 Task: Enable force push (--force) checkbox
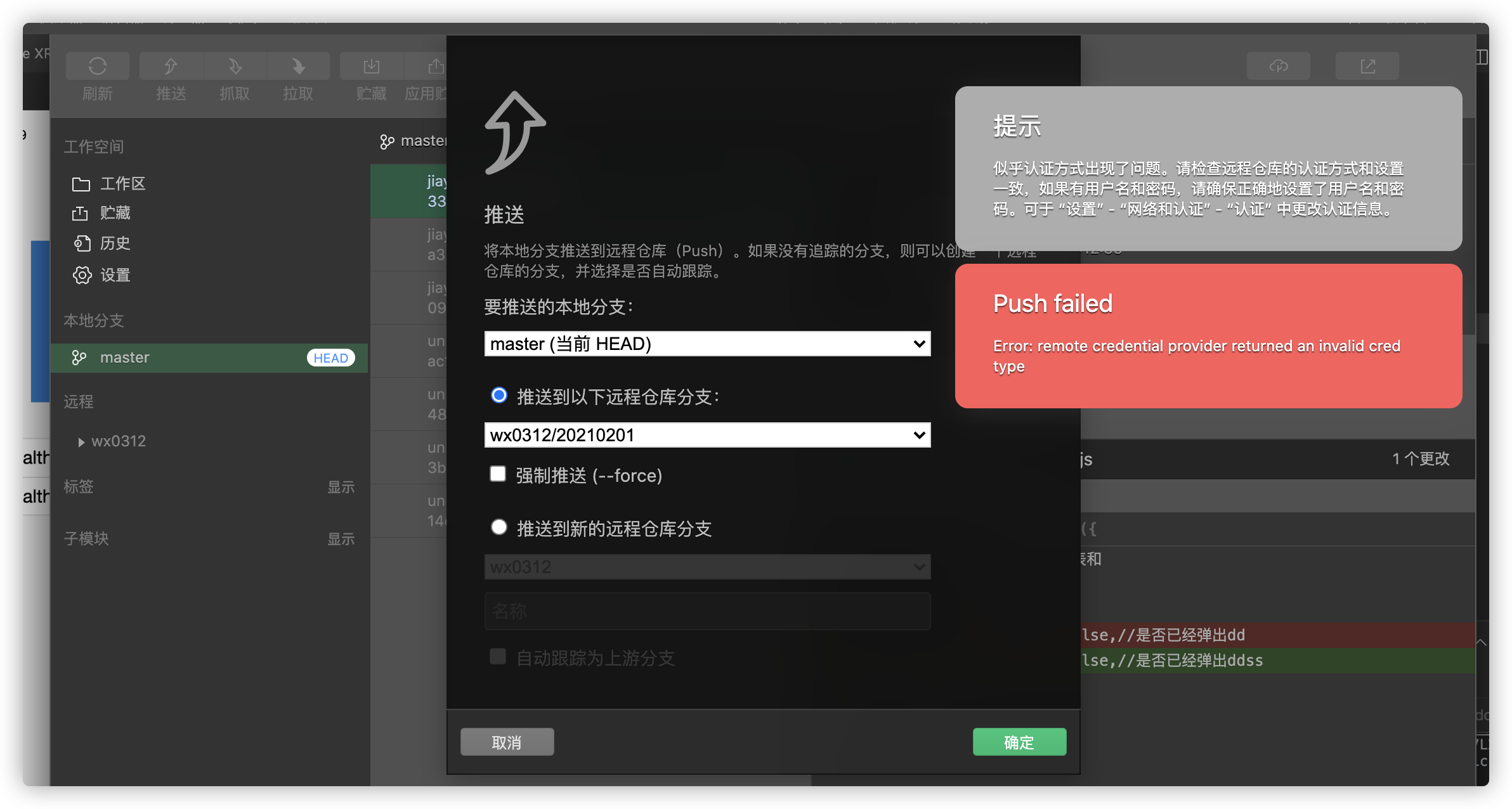[498, 474]
